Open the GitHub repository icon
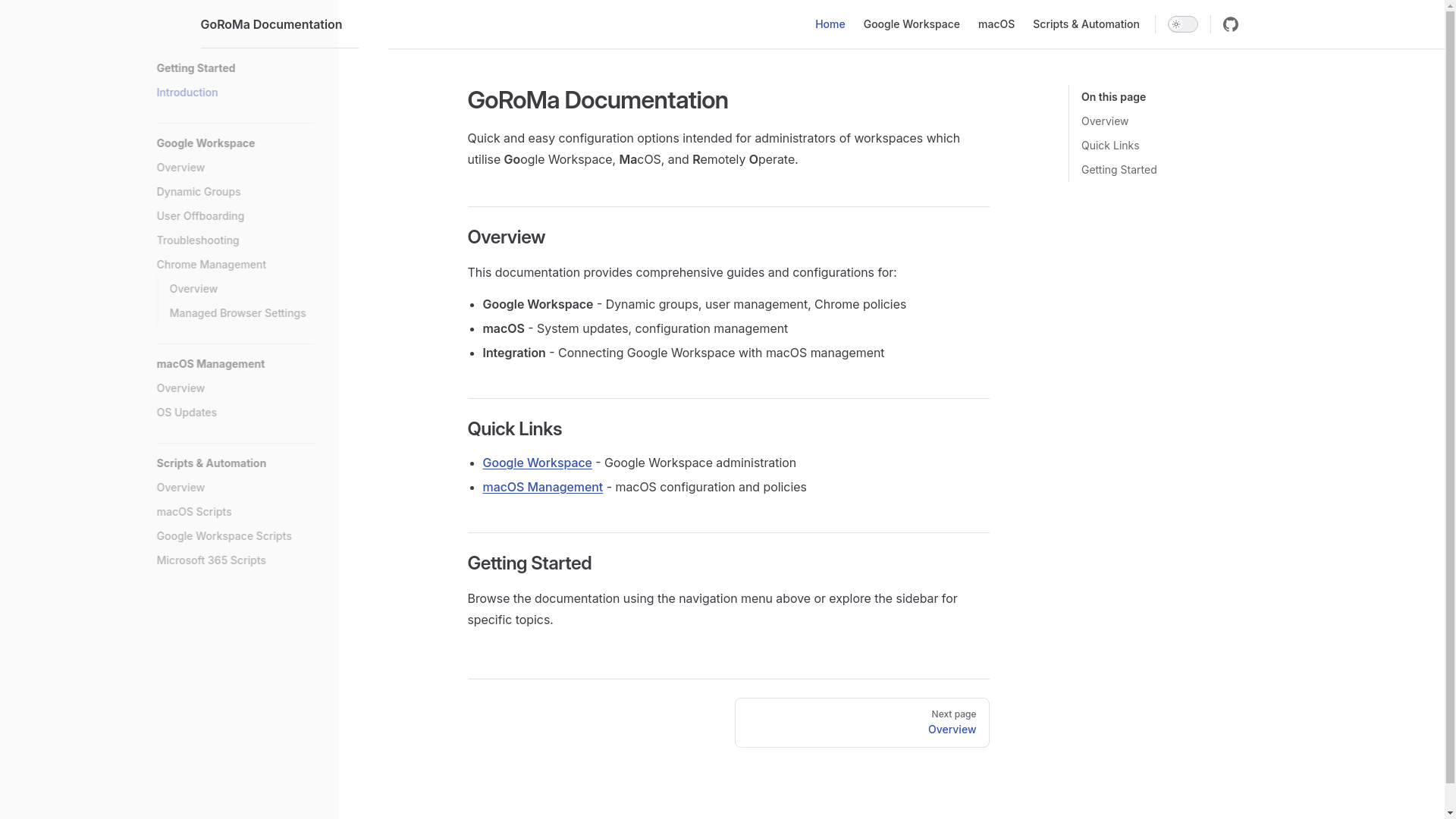Screen dimensions: 1456x819 click(1230, 24)
